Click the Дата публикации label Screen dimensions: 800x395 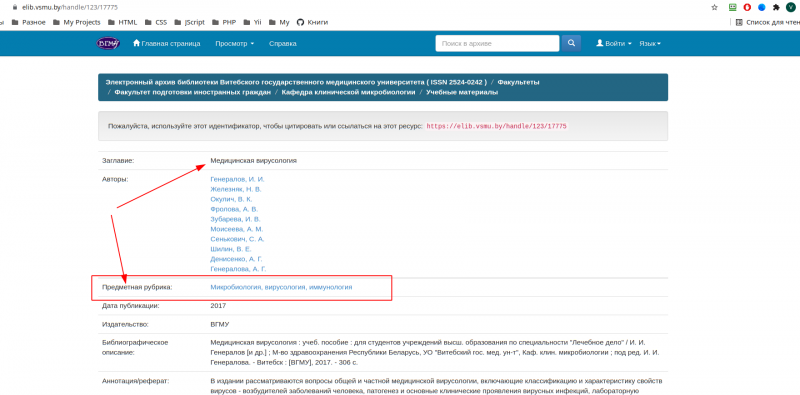coord(131,306)
